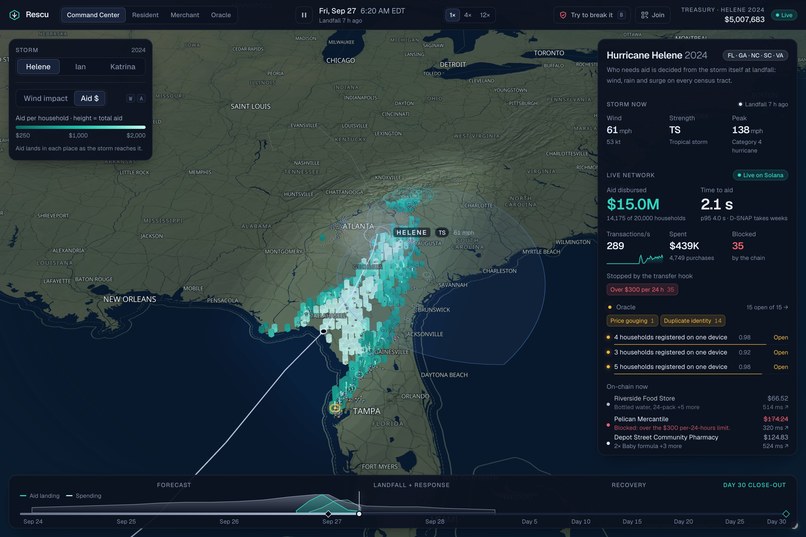Set playback speed to 4×
Screen dimensions: 806x537
point(467,15)
